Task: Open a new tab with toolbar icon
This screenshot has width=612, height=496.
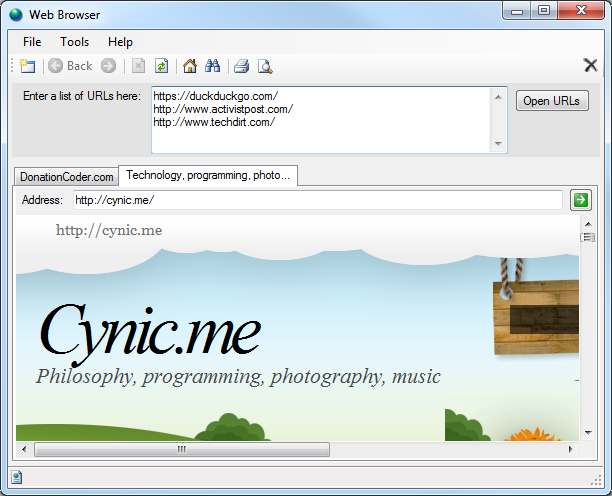Action: [27, 66]
